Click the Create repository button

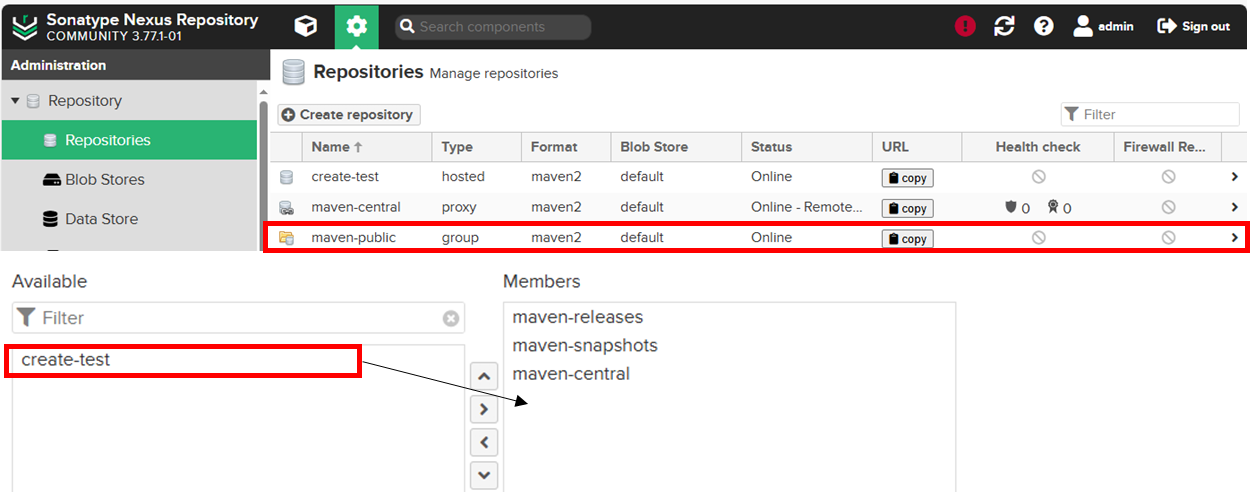click(x=349, y=115)
